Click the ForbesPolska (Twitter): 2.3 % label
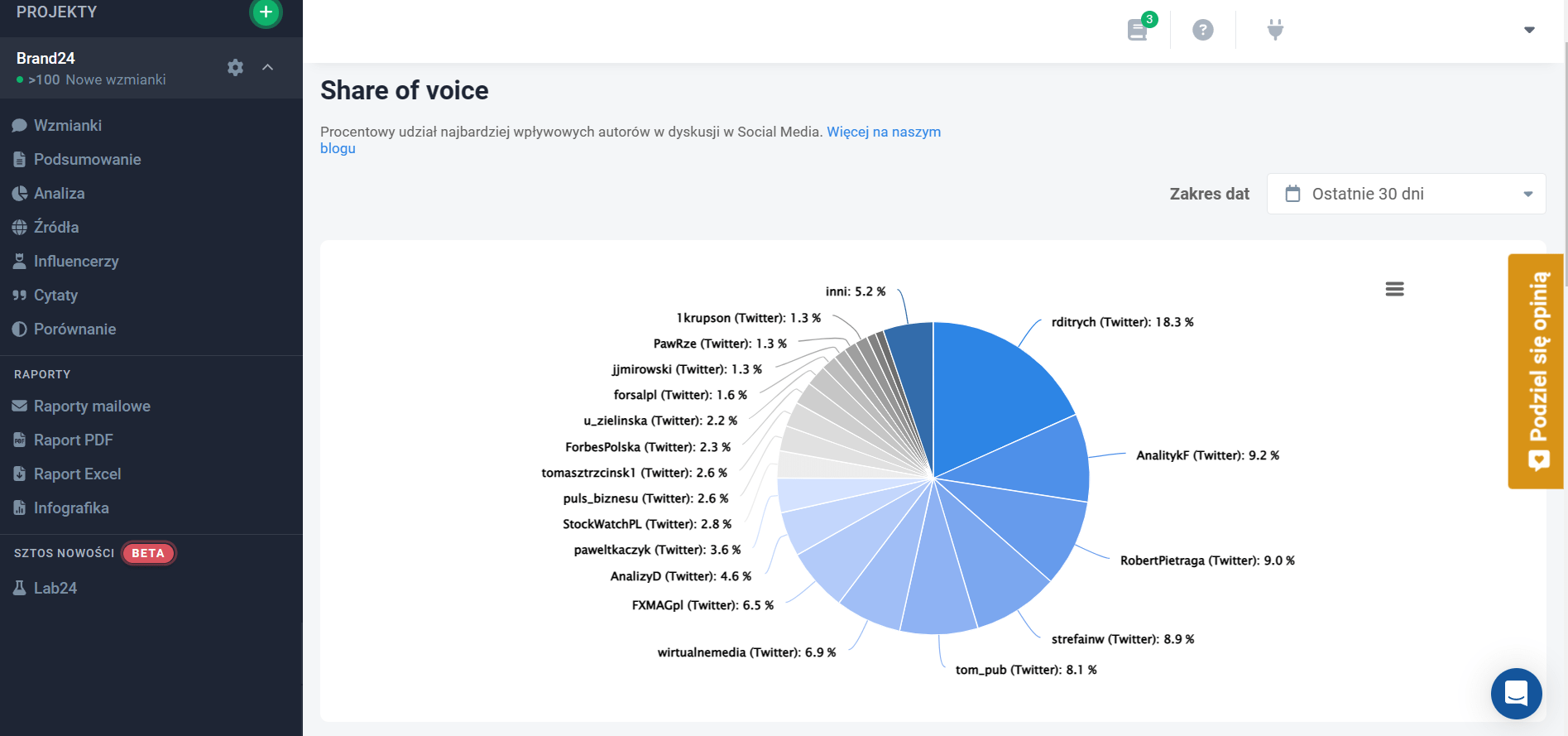The width and height of the screenshot is (1568, 736). tap(648, 447)
